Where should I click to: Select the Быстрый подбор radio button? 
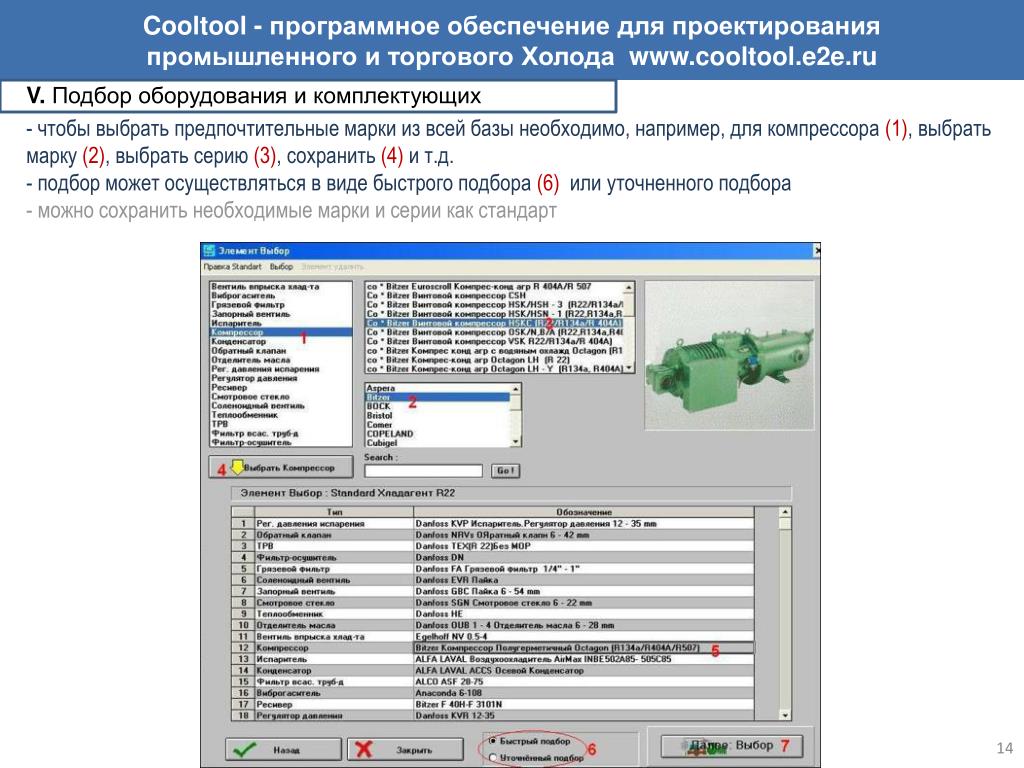tap(493, 741)
